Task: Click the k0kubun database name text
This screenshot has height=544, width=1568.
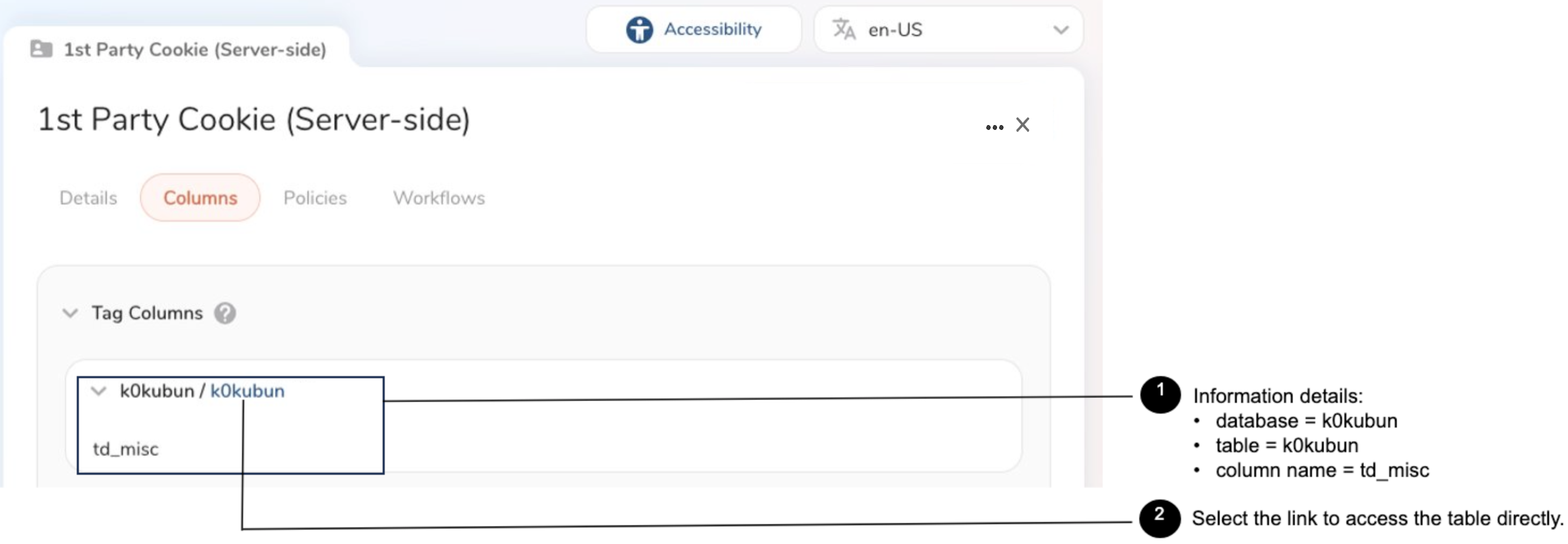Action: [157, 391]
